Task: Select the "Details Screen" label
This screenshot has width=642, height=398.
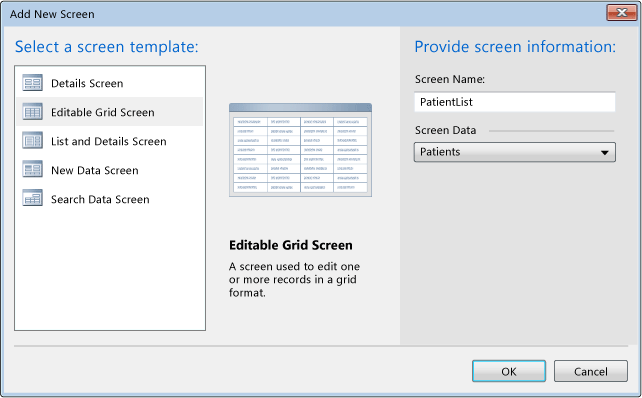Action: [x=87, y=84]
